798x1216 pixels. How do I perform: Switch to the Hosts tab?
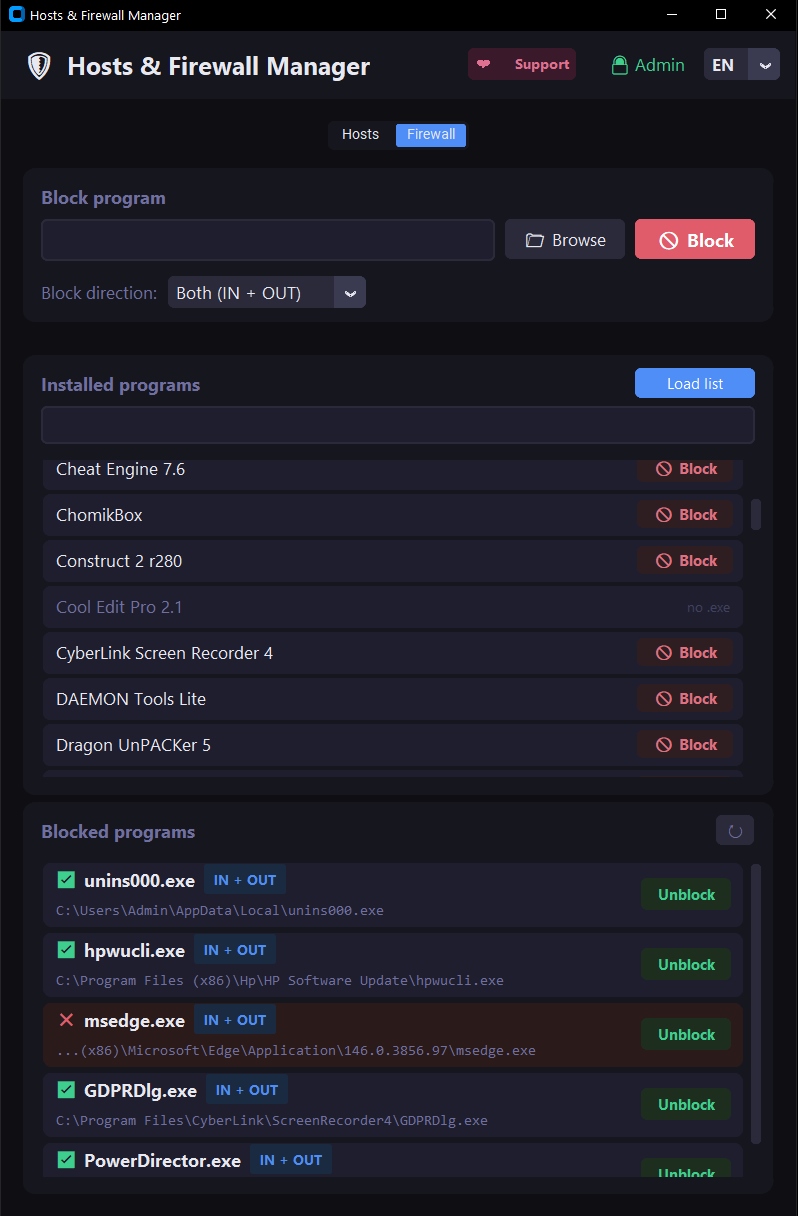[x=361, y=134]
